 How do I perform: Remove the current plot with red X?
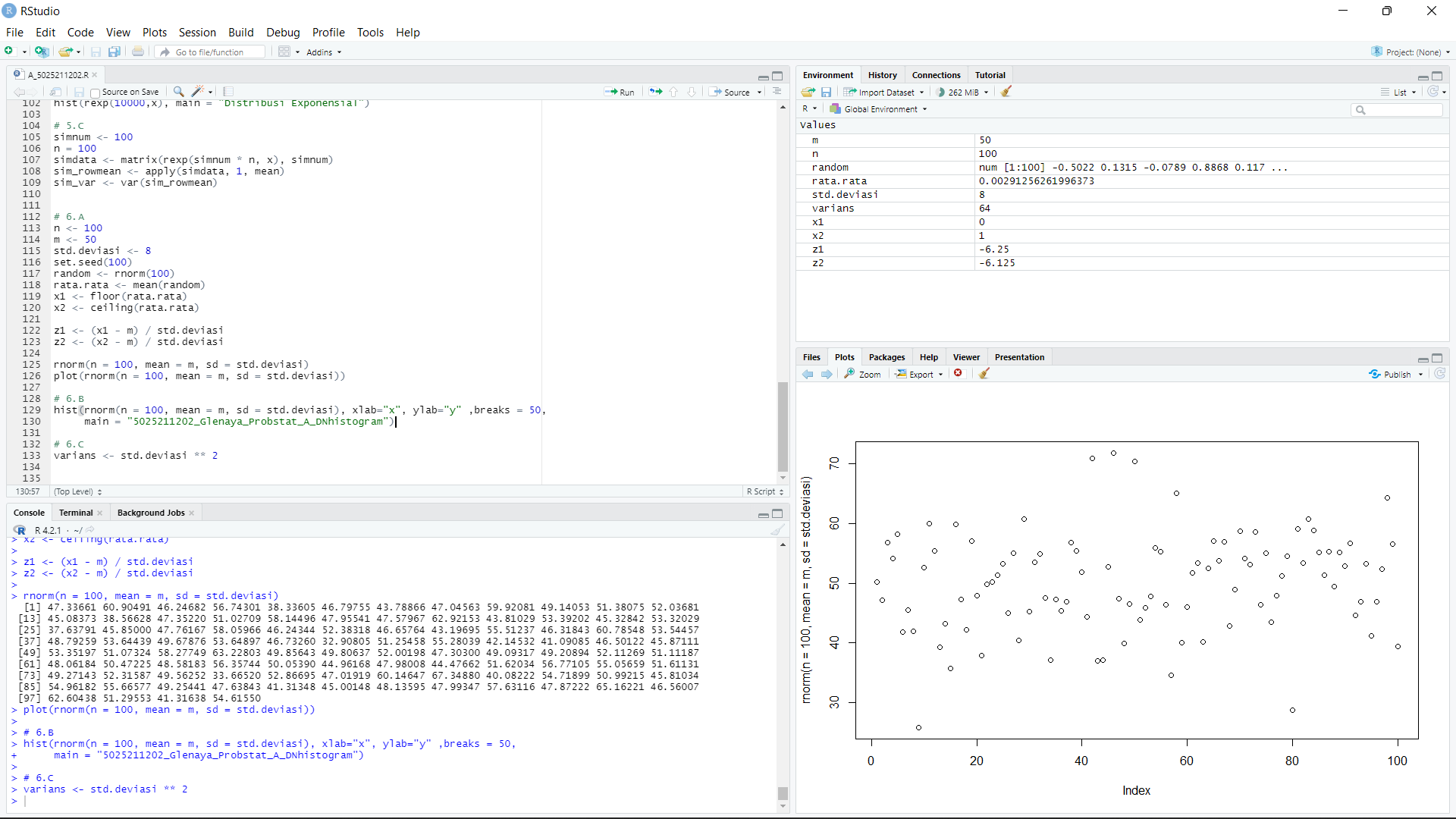[x=958, y=373]
